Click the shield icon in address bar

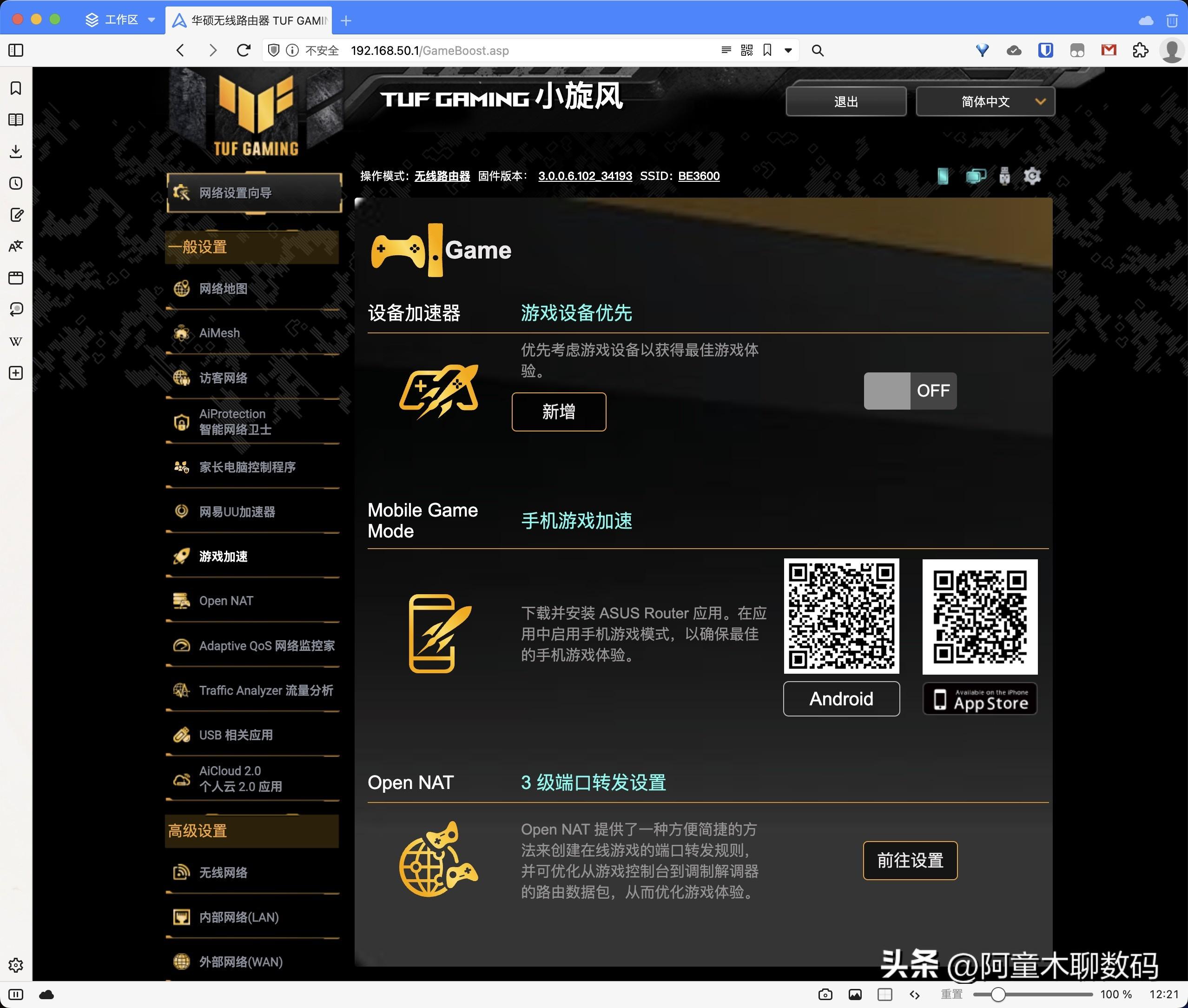tap(274, 50)
